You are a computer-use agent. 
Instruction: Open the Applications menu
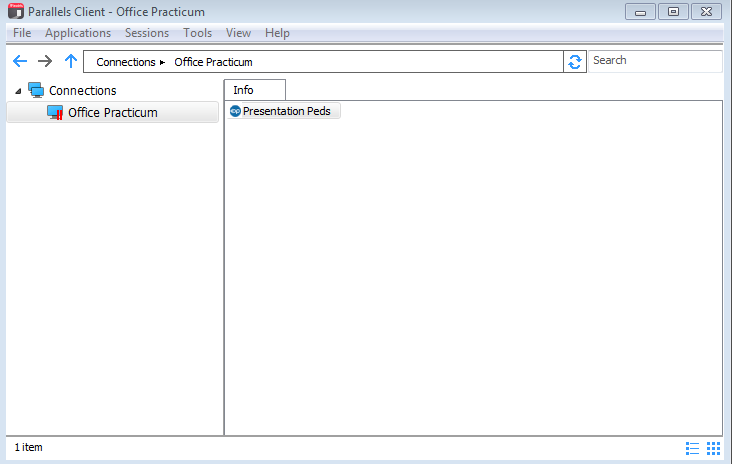pos(78,33)
